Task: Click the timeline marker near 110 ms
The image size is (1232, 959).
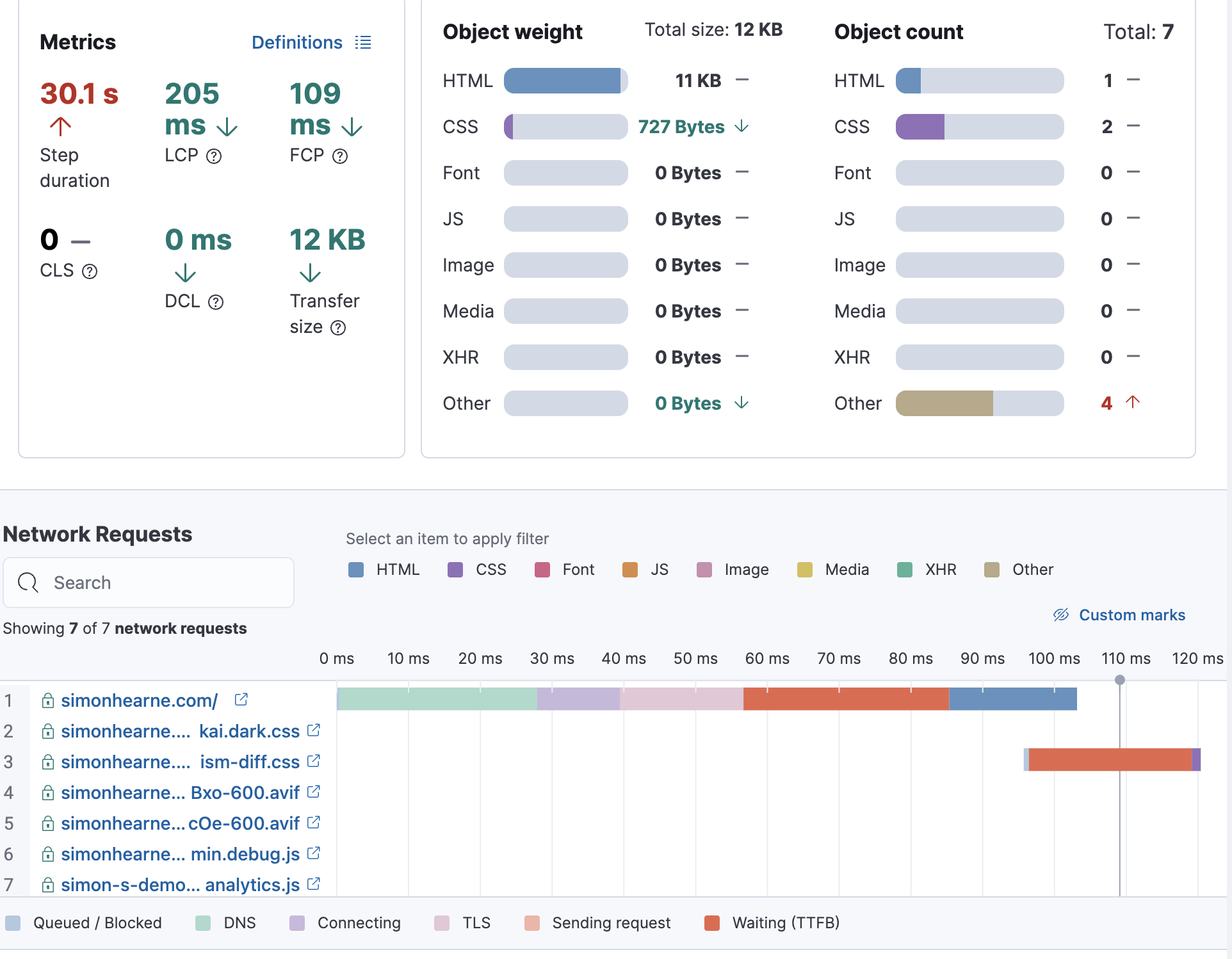Action: click(x=1119, y=681)
